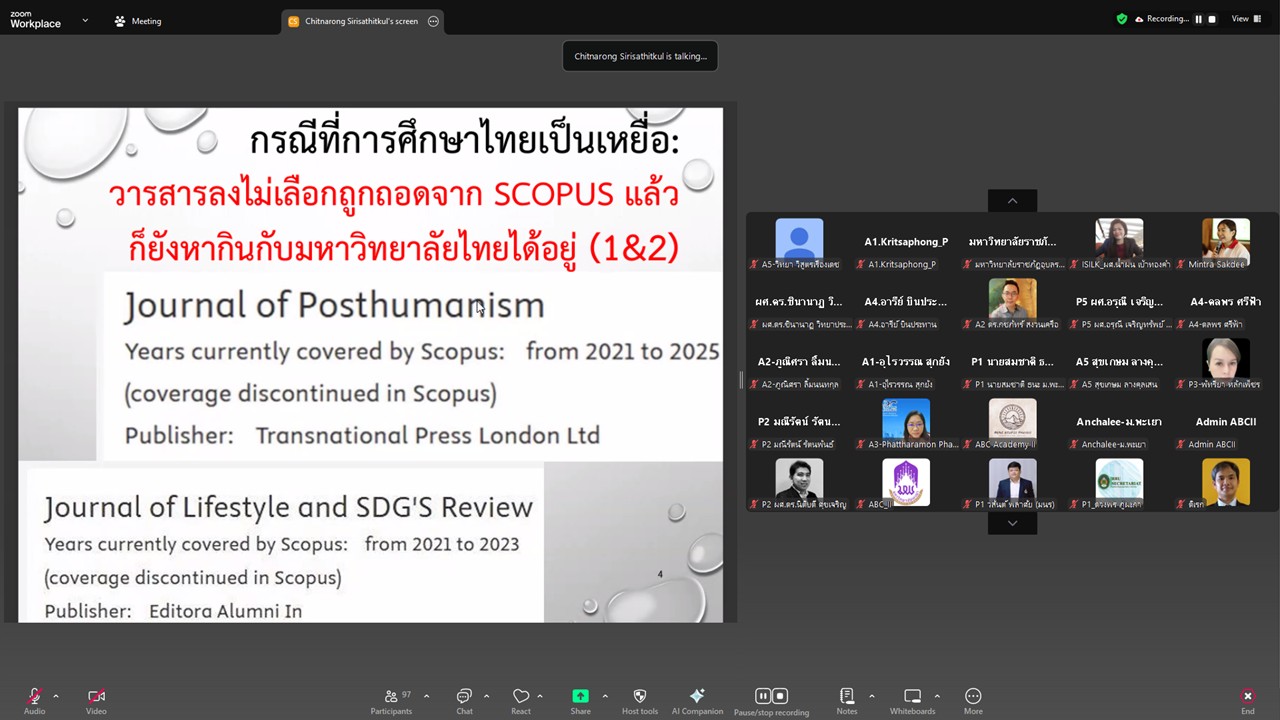
Task: Click slide page number 4
Action: [660, 574]
